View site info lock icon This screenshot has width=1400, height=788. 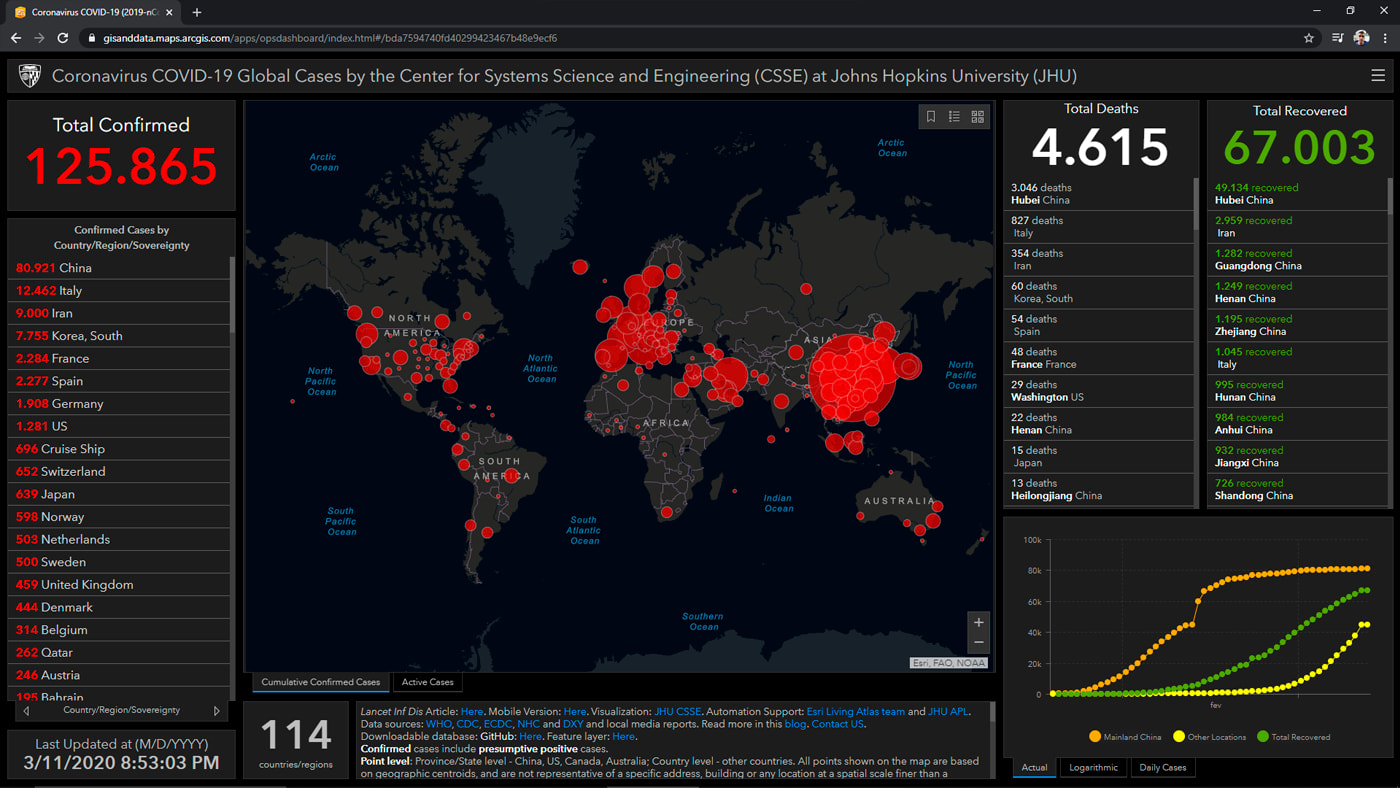tap(92, 38)
